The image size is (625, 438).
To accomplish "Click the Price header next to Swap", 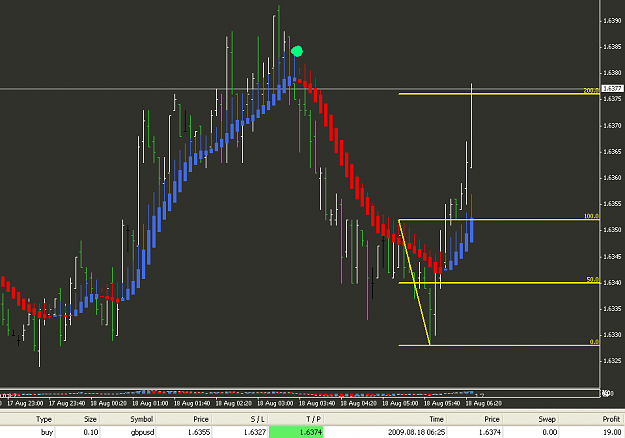I will [x=492, y=419].
